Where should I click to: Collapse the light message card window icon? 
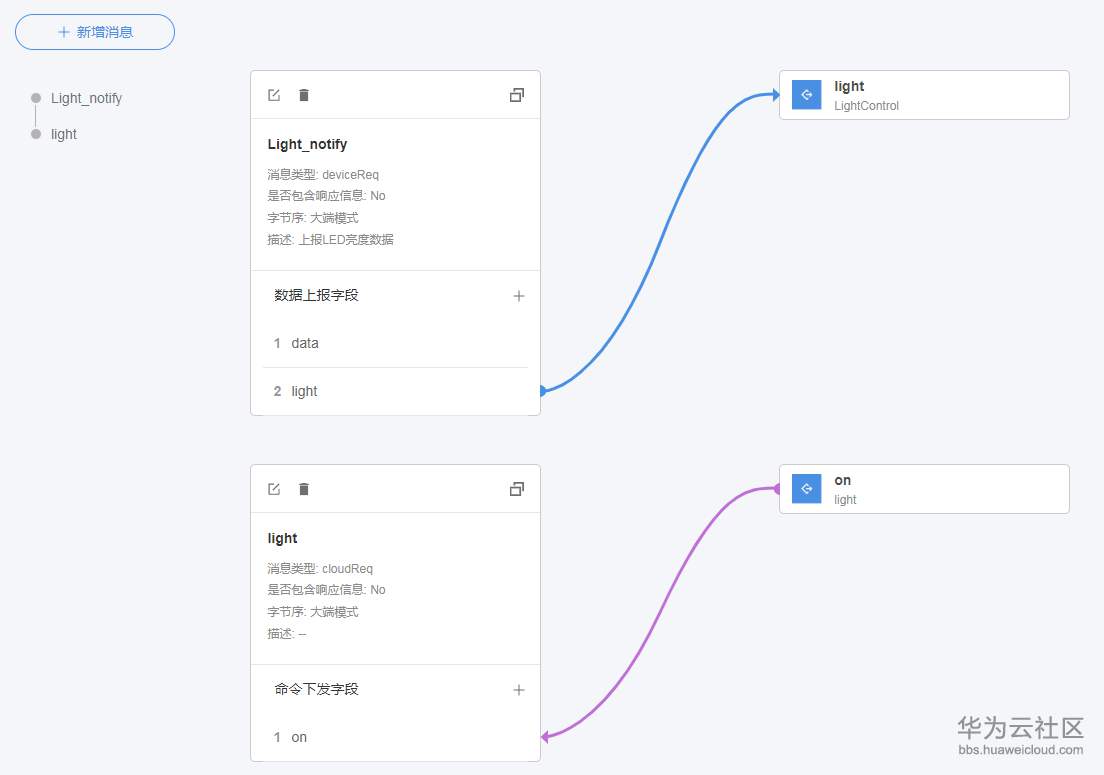point(517,489)
